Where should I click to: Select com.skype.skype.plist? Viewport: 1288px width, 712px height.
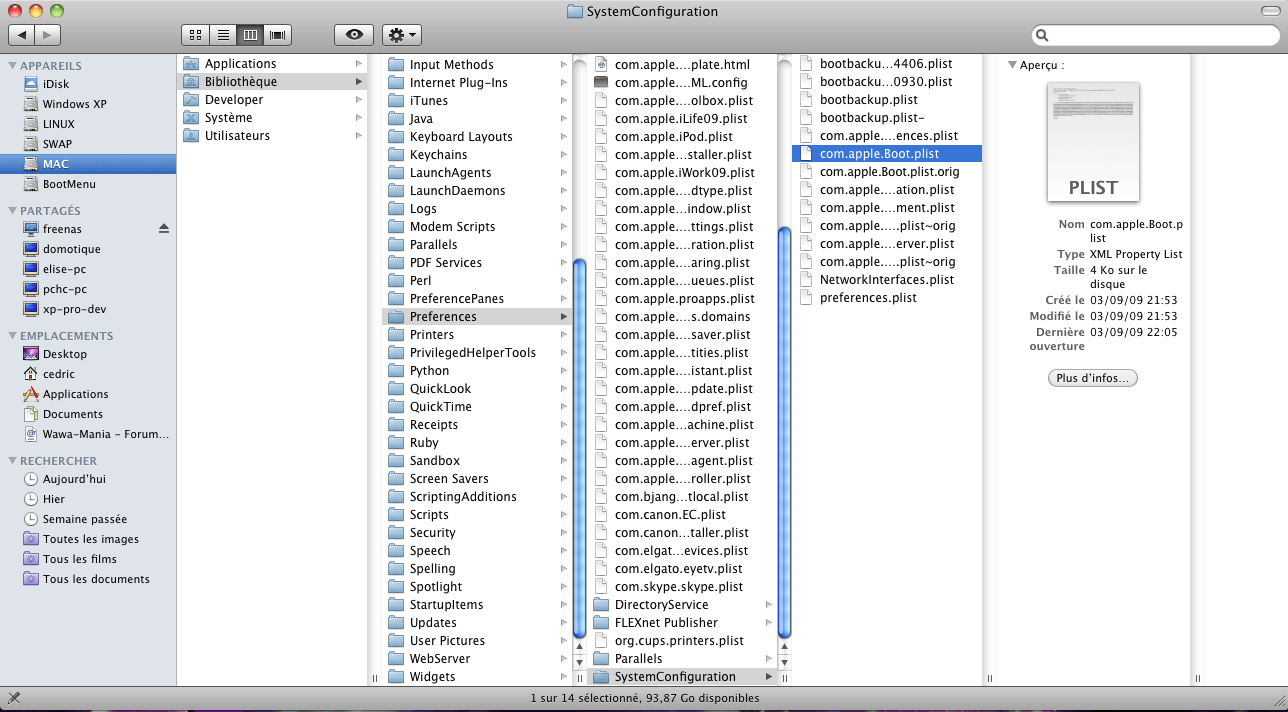click(680, 587)
